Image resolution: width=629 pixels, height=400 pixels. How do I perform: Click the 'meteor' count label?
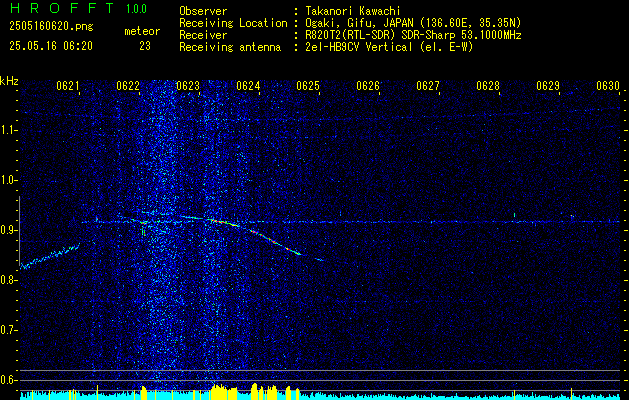[142, 31]
